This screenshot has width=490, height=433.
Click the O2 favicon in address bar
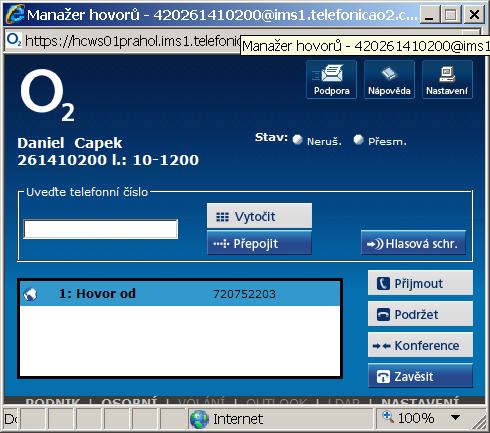coord(14,40)
